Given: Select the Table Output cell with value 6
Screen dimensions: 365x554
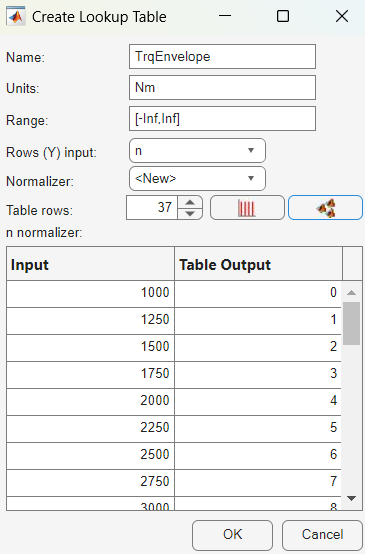Looking at the screenshot, I should click(x=258, y=455).
